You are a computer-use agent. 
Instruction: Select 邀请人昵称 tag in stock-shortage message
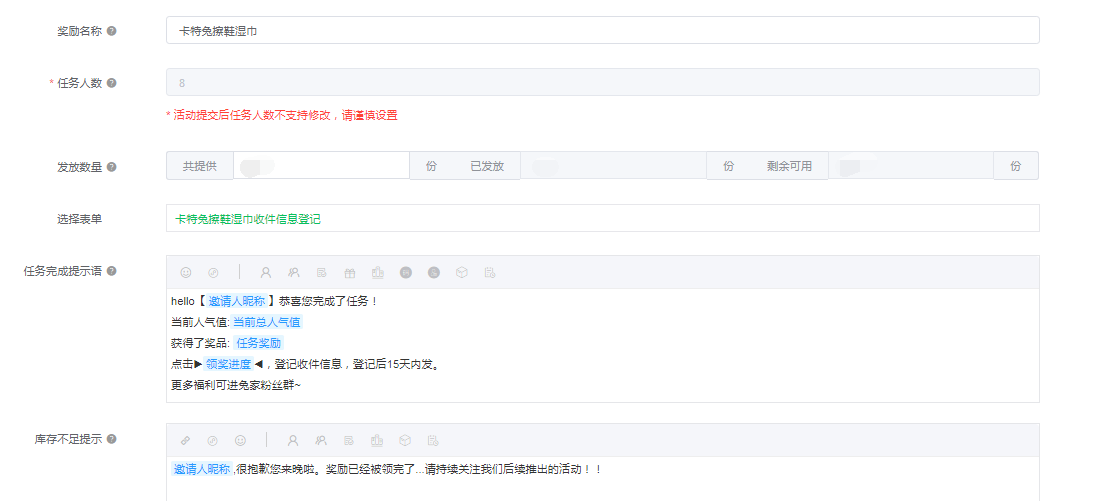[202, 469]
